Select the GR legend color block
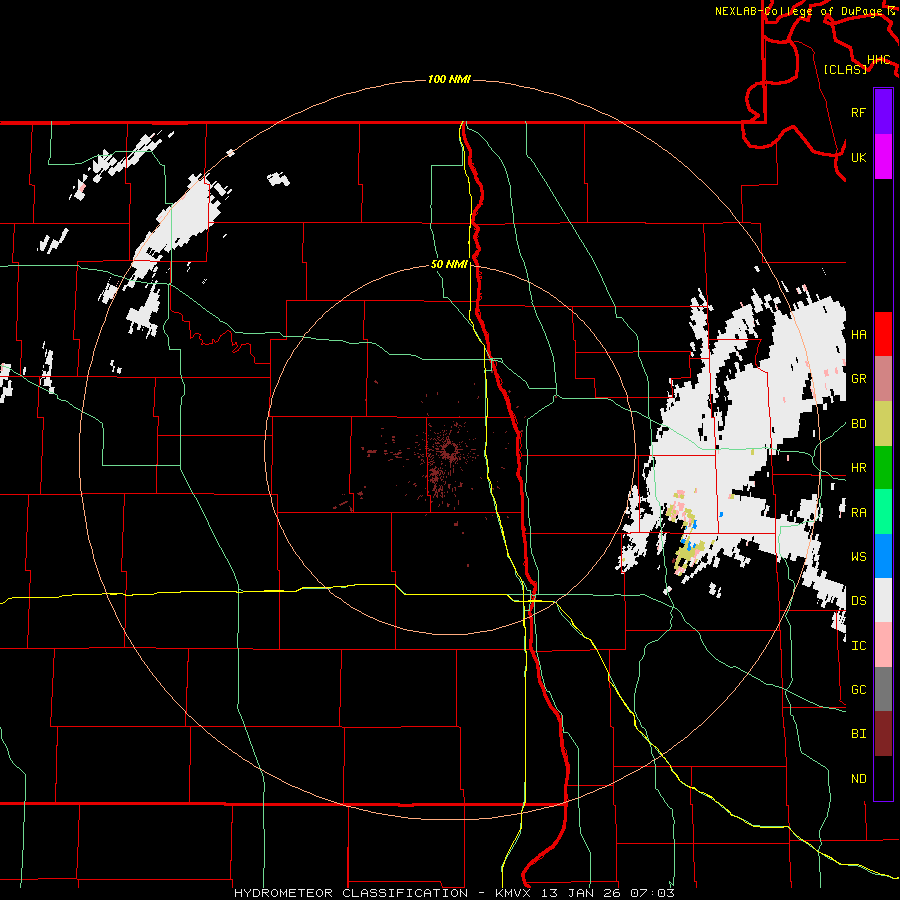 coord(883,379)
